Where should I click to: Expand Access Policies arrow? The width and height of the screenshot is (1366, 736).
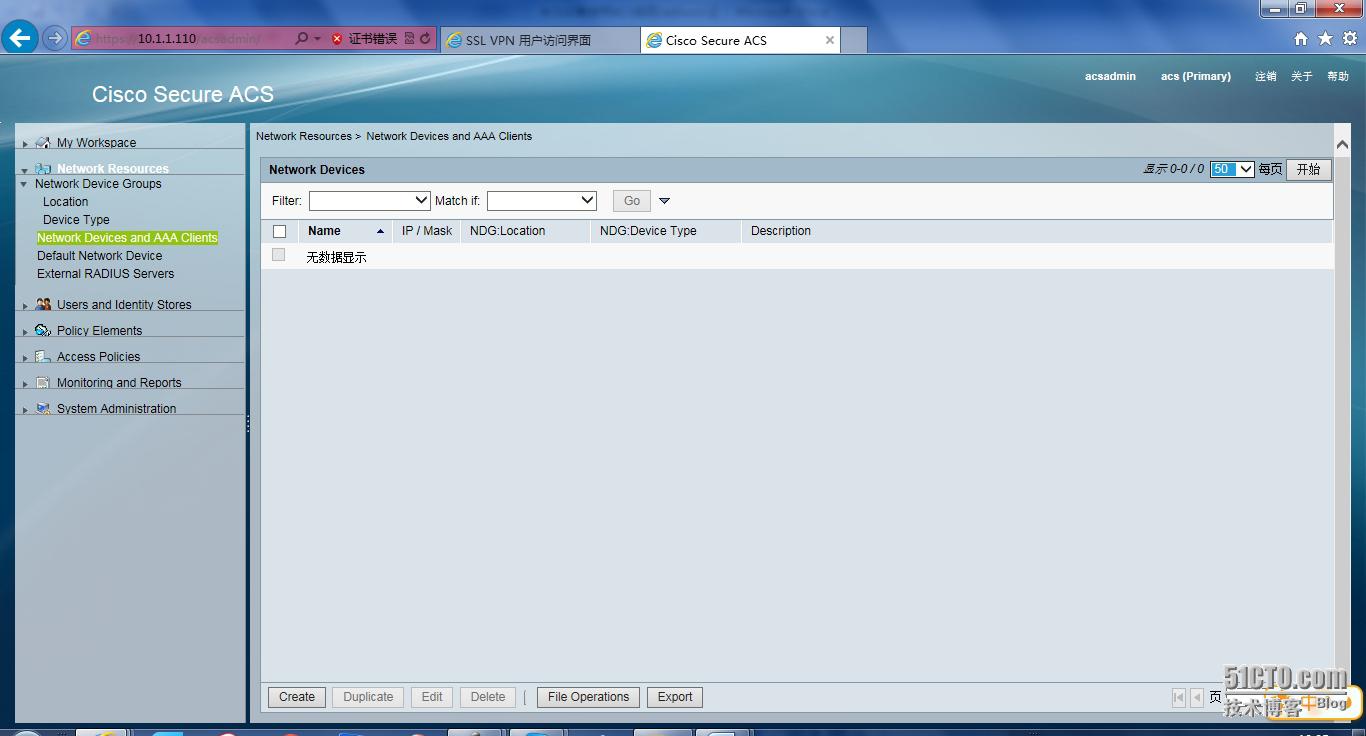(x=25, y=358)
